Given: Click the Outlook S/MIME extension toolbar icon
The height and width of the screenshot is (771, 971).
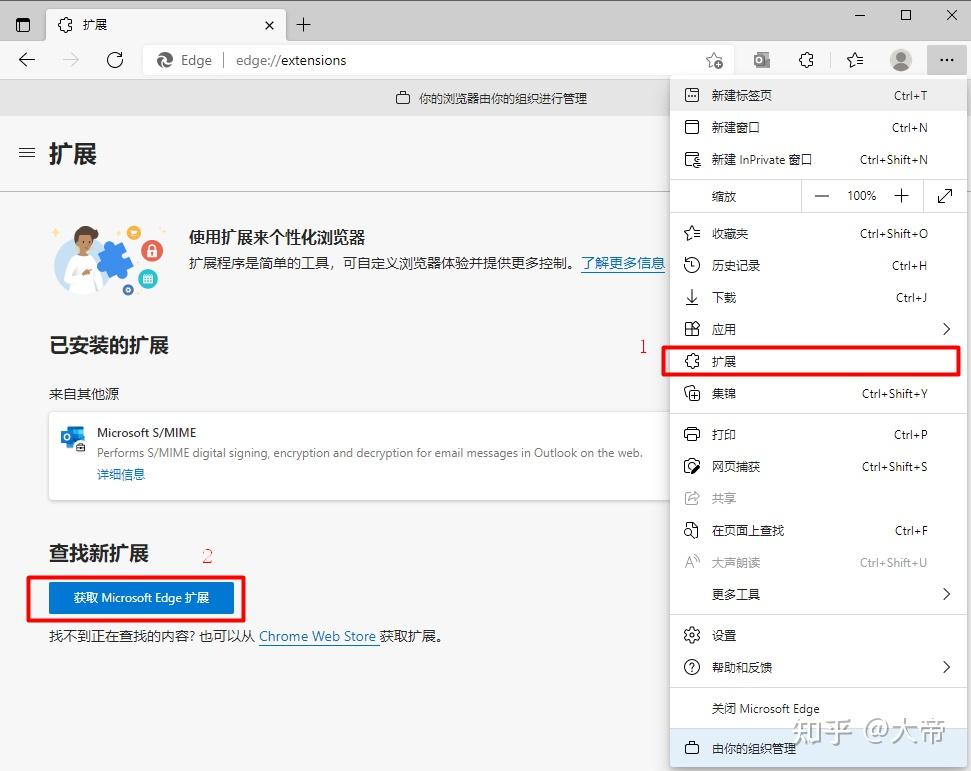Looking at the screenshot, I should [x=762, y=60].
